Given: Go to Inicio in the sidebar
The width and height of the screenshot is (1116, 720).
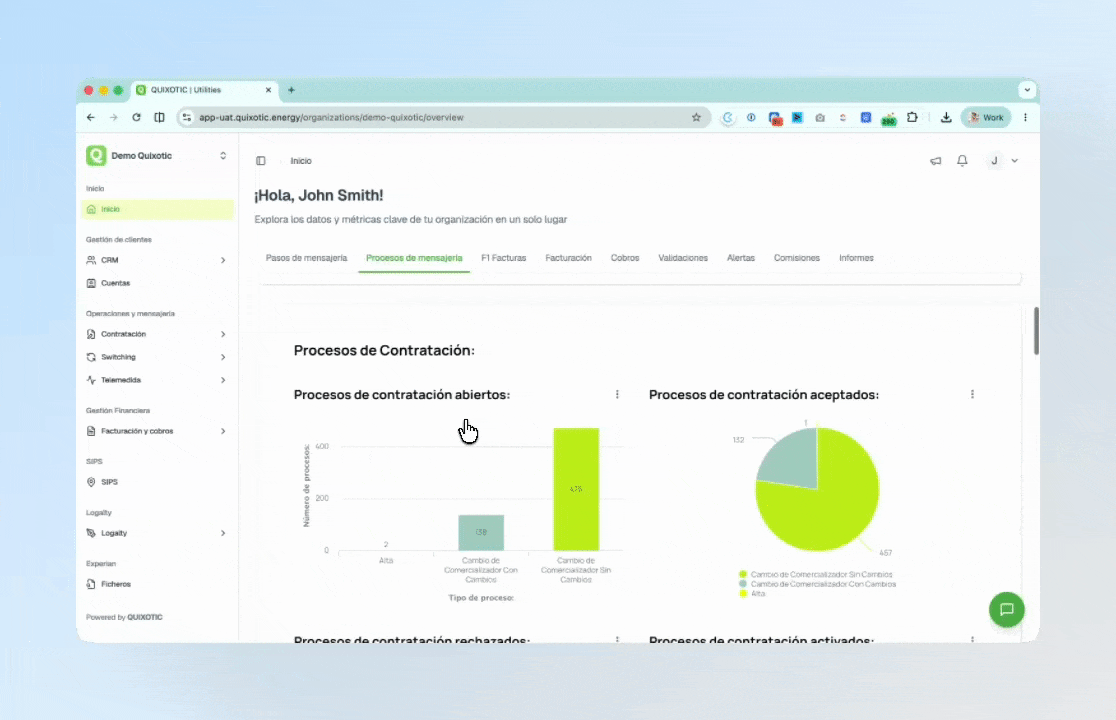Looking at the screenshot, I should click(x=157, y=209).
